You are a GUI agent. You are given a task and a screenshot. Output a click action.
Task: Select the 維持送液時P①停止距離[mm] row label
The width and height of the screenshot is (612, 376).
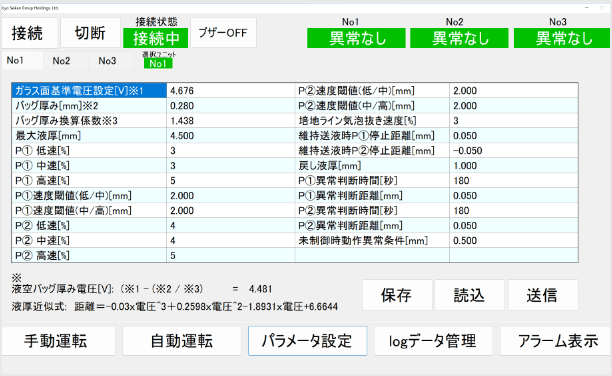[x=372, y=135]
